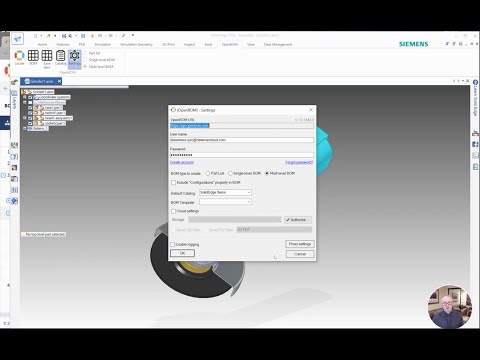Click the OpenBOM Locate ribbon icon
480x360 pixels.
[19, 57]
